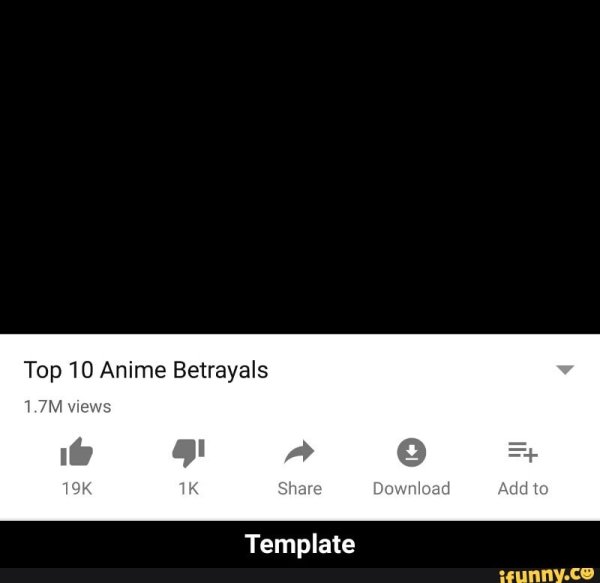The height and width of the screenshot is (583, 600).
Task: Click the number 10 in video title
Action: pyautogui.click(x=81, y=370)
